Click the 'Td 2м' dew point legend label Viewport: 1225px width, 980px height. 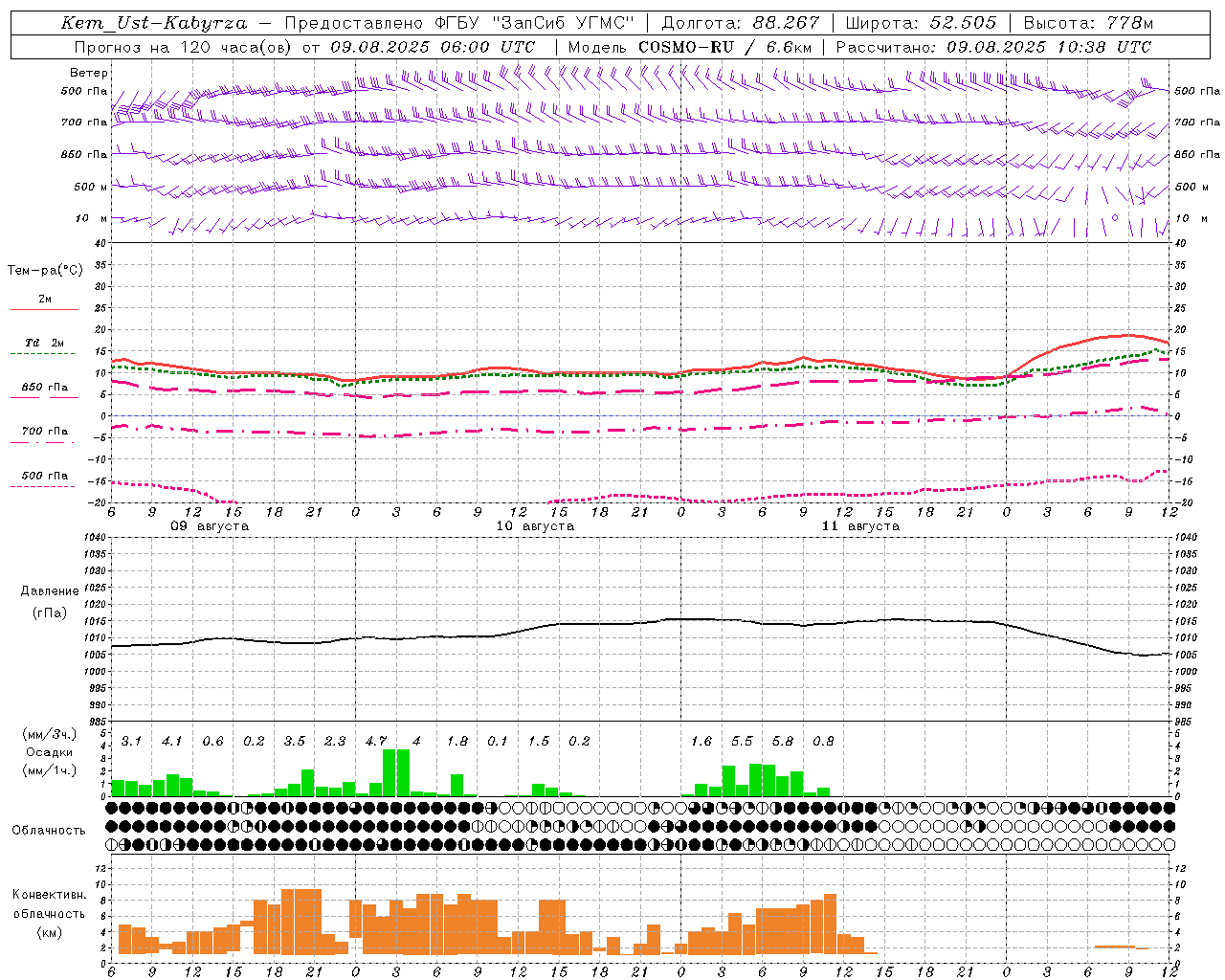pyautogui.click(x=44, y=343)
